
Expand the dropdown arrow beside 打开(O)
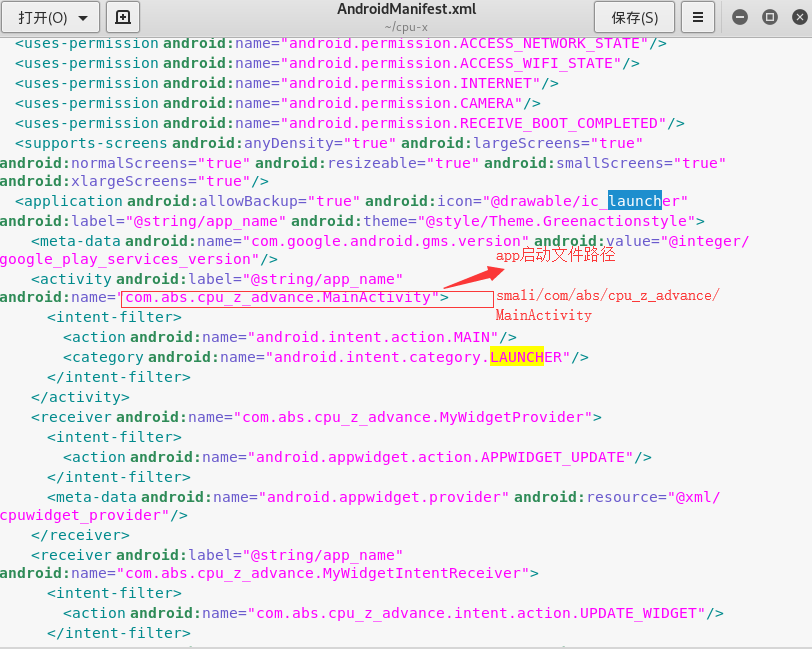[x=83, y=18]
